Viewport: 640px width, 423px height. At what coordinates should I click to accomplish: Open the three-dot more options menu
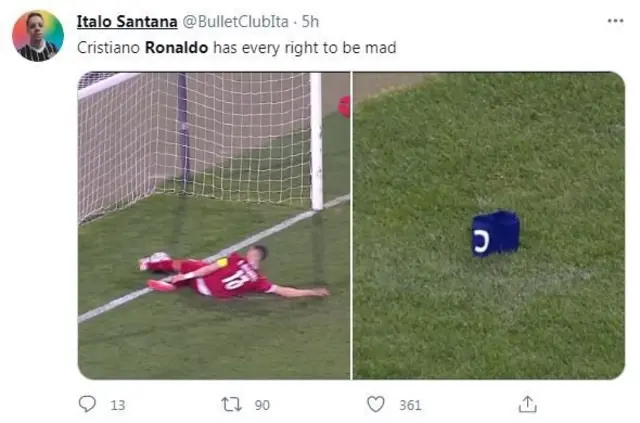pos(615,21)
